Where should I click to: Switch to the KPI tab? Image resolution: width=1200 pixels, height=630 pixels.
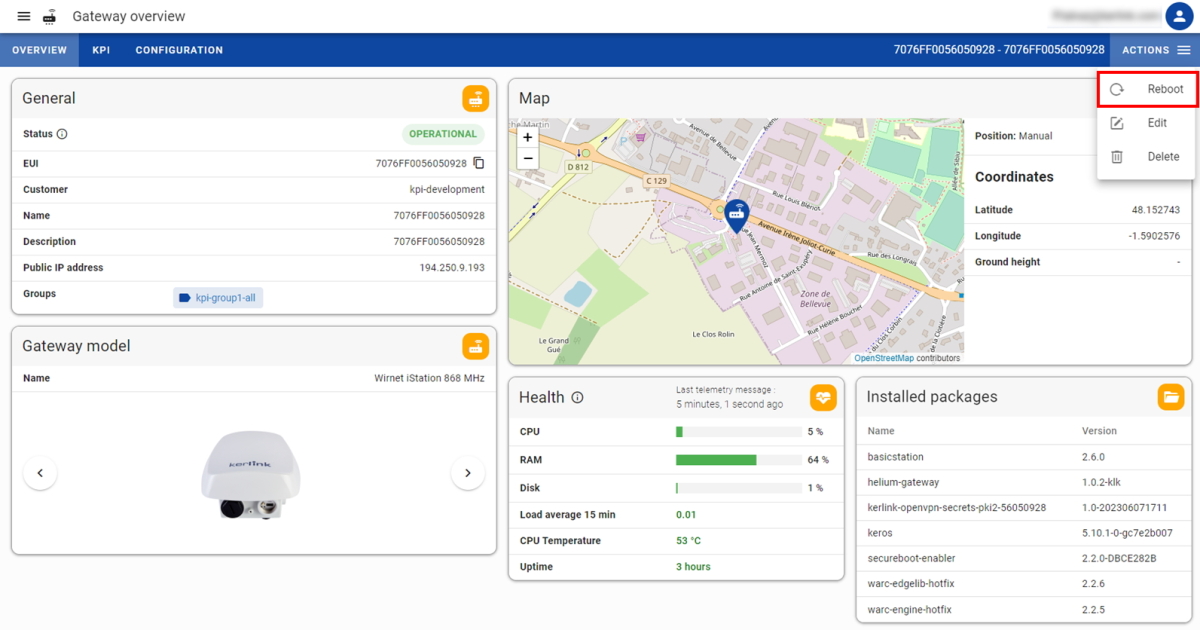101,50
